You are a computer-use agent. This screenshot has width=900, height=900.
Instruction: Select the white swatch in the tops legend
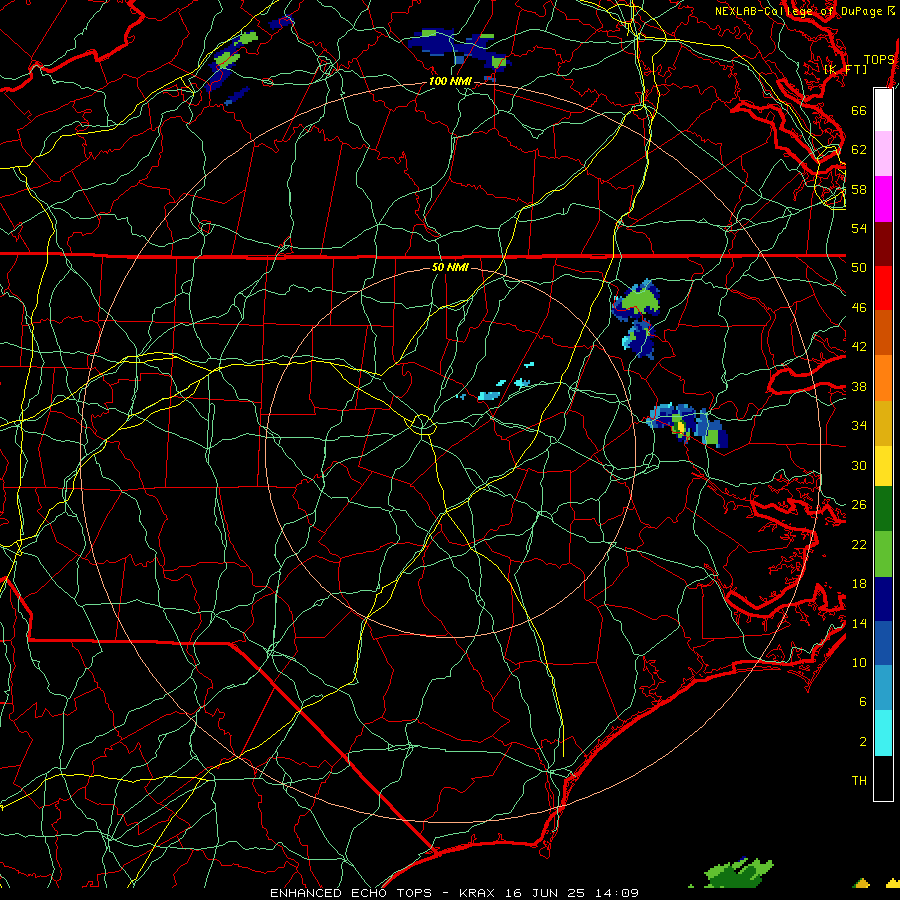pos(883,110)
